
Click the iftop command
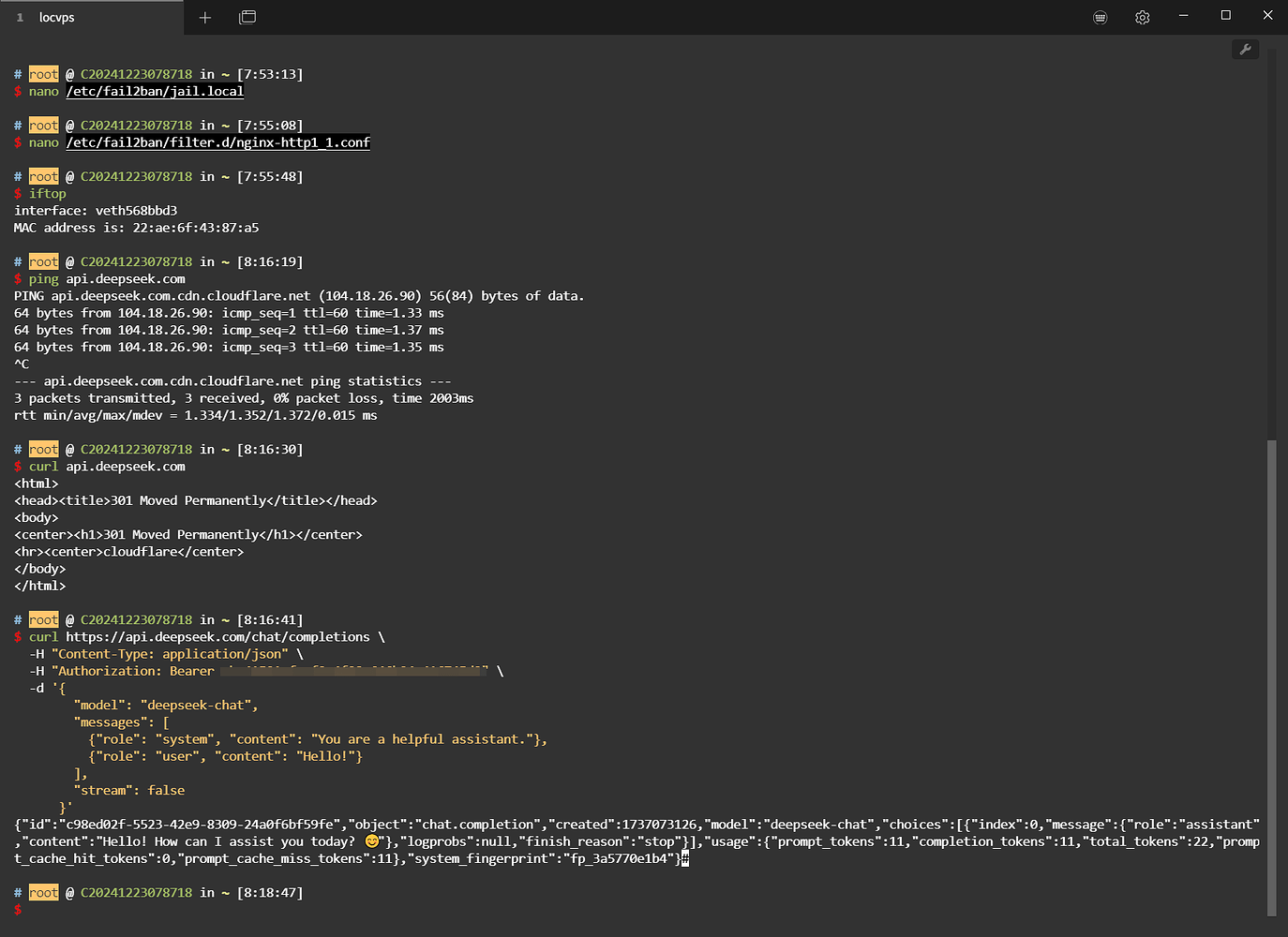click(x=48, y=193)
